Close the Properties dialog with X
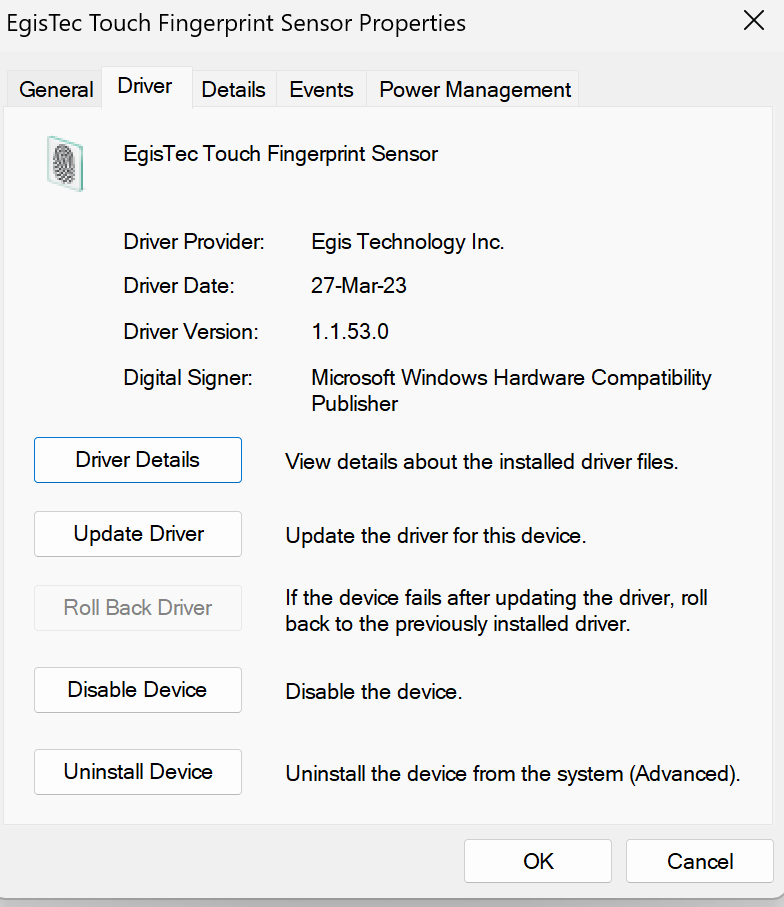The image size is (784, 907). 753,21
